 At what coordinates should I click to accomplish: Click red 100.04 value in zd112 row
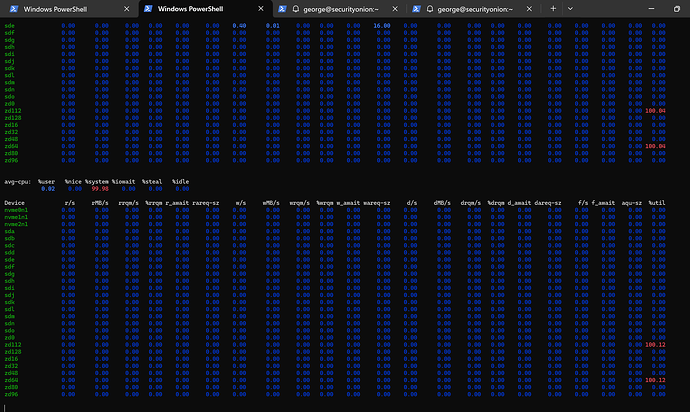tap(655, 111)
